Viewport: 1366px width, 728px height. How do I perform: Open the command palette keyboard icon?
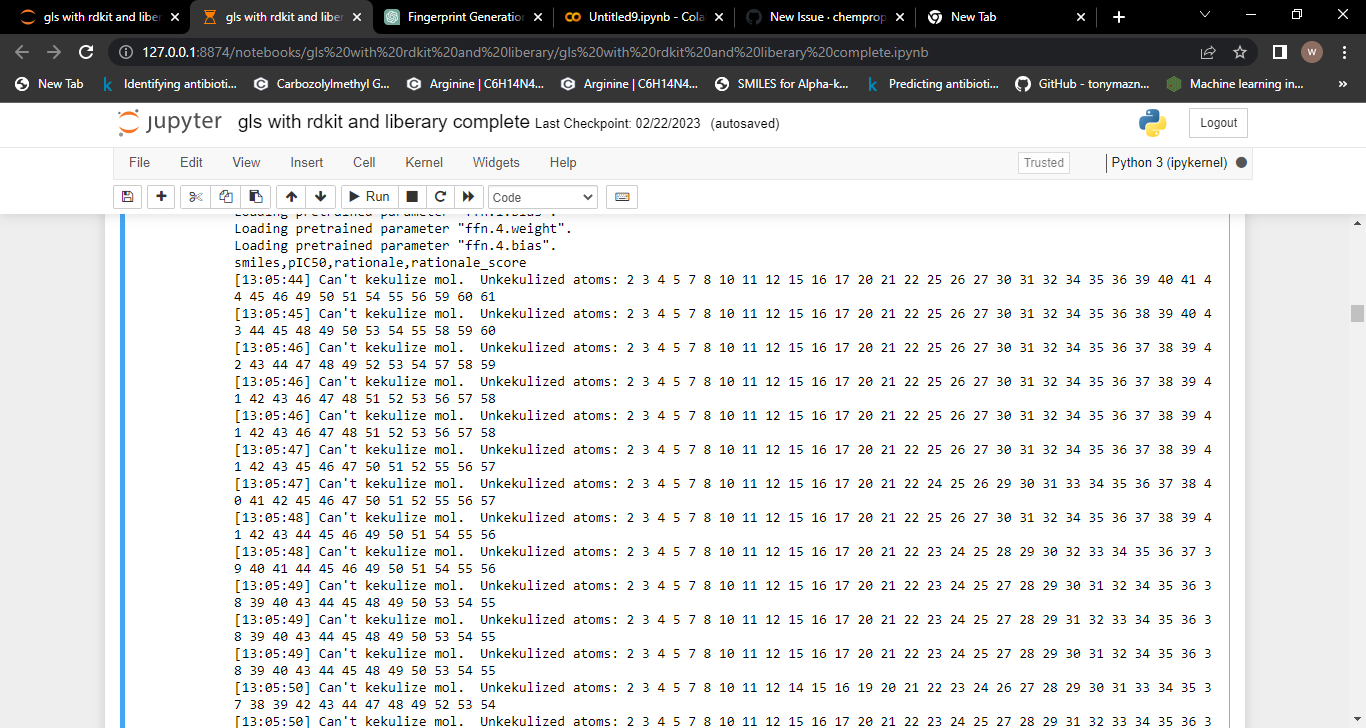pos(621,197)
